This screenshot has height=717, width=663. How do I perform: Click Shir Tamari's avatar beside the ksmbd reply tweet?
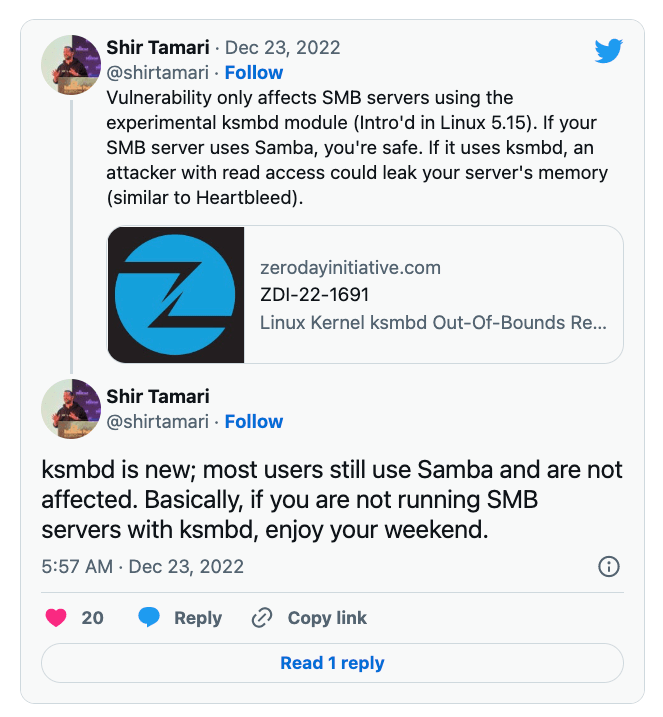(70, 408)
